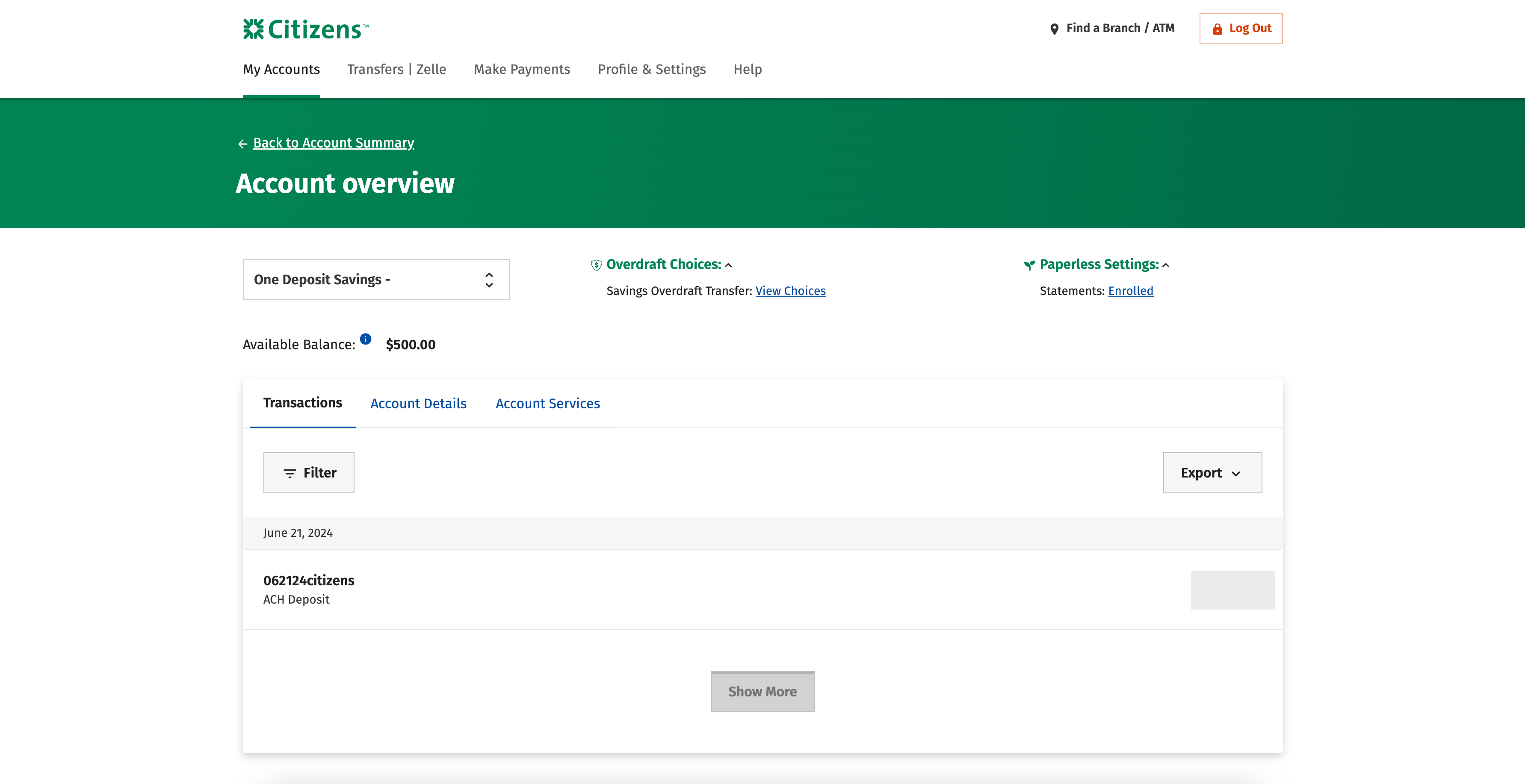The width and height of the screenshot is (1525, 784).
Task: Click the location pin icon
Action: [x=1054, y=29]
